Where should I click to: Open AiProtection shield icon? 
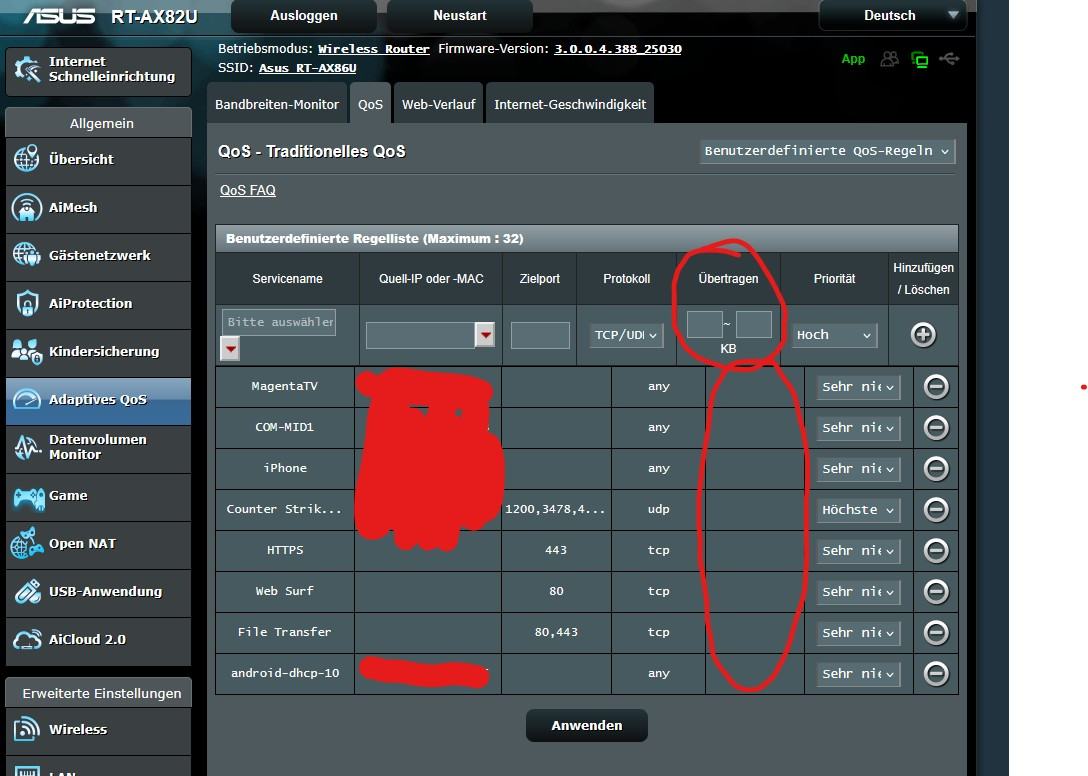(27, 303)
